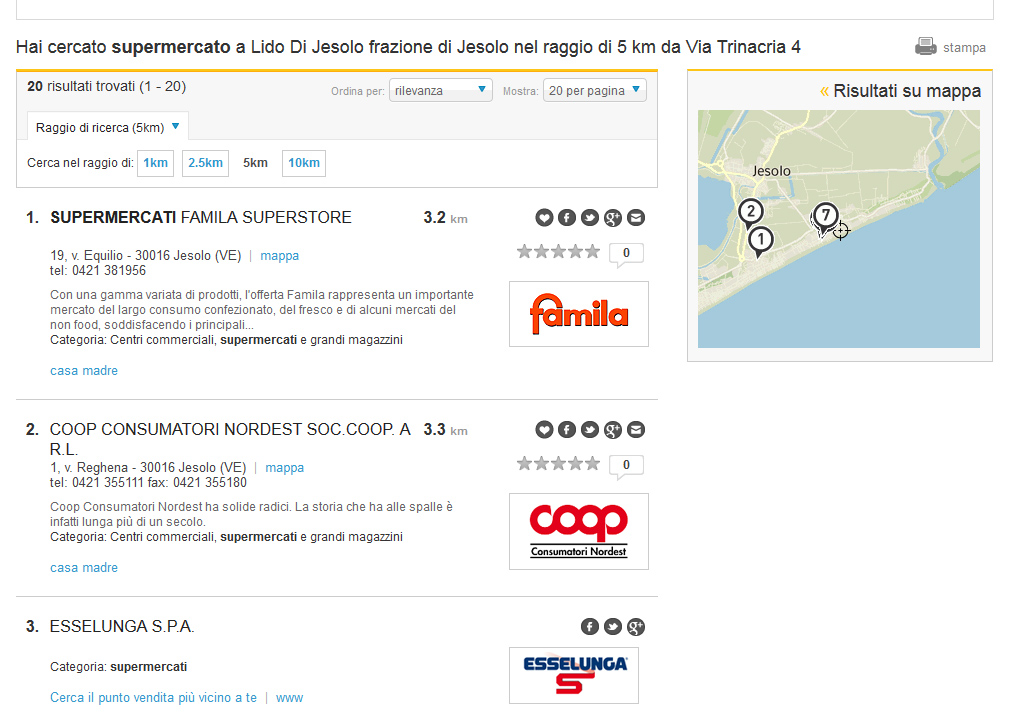
Task: Click the 3.2 km distance for Famila
Action: click(446, 218)
